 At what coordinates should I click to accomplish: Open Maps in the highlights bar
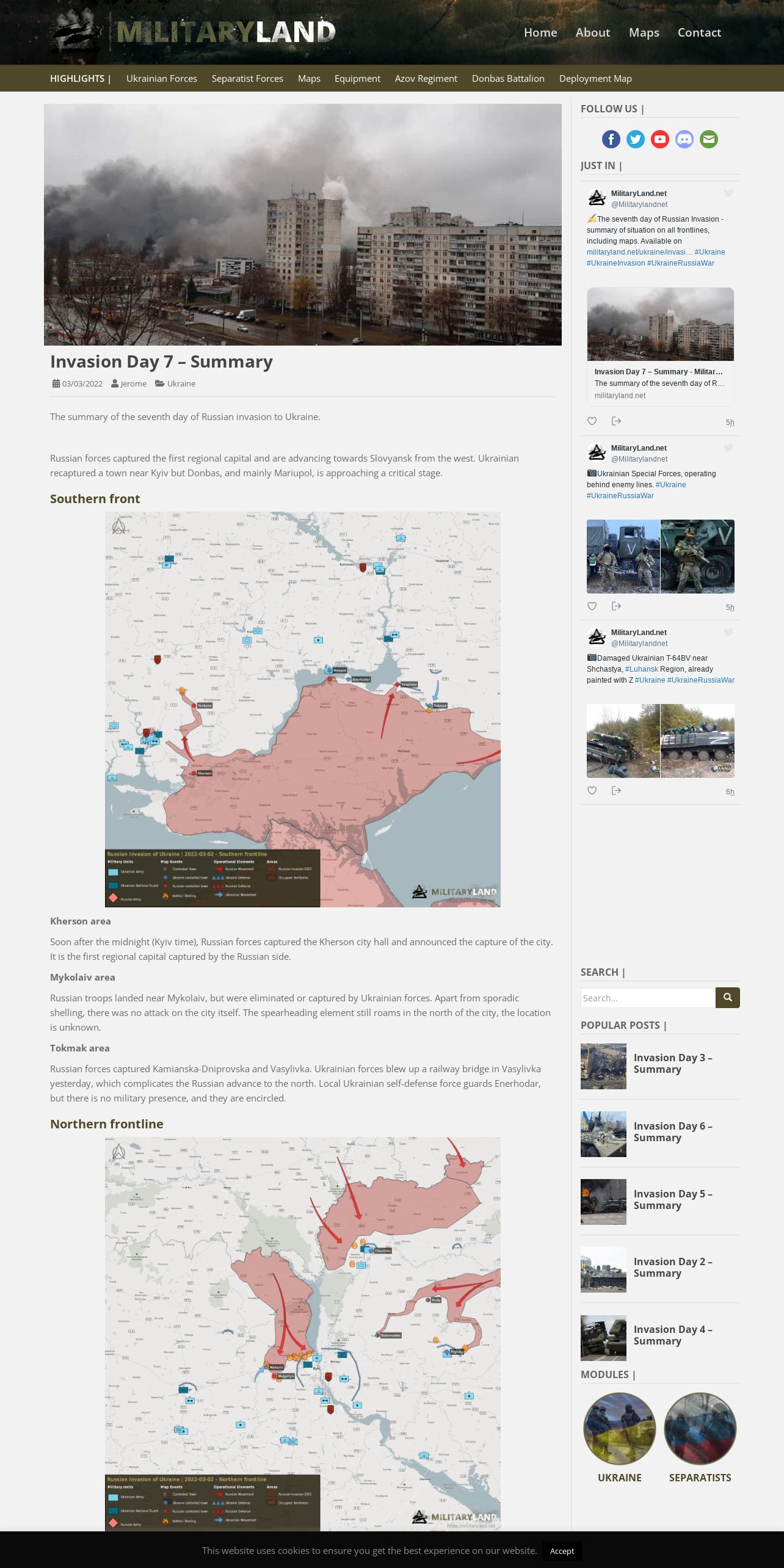(309, 78)
